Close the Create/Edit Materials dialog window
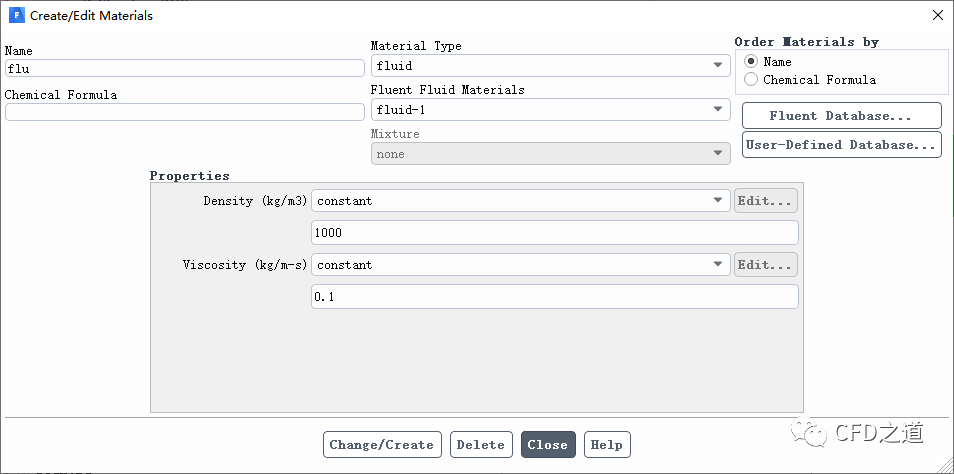954x474 pixels. 937,16
